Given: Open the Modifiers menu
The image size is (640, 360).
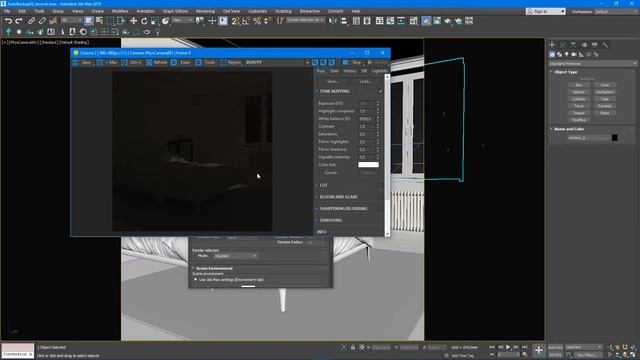Looking at the screenshot, I should coord(120,11).
